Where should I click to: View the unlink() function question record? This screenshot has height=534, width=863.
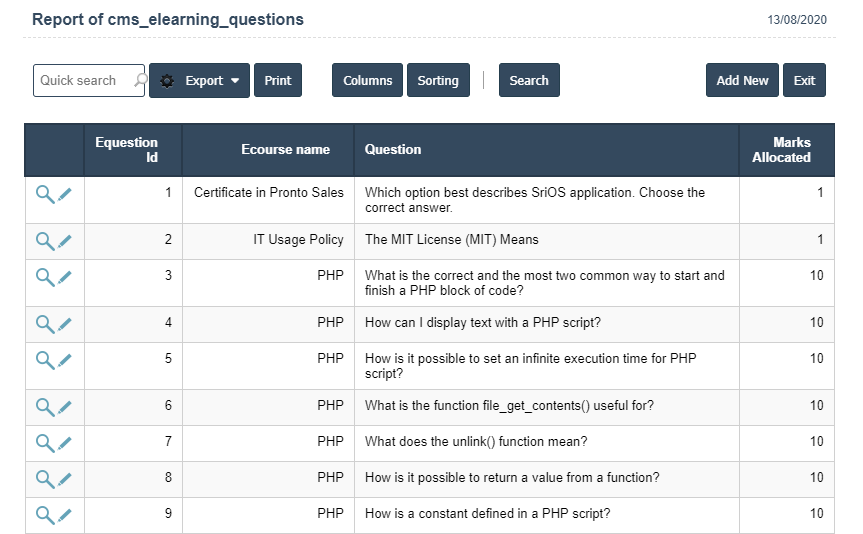(45, 443)
